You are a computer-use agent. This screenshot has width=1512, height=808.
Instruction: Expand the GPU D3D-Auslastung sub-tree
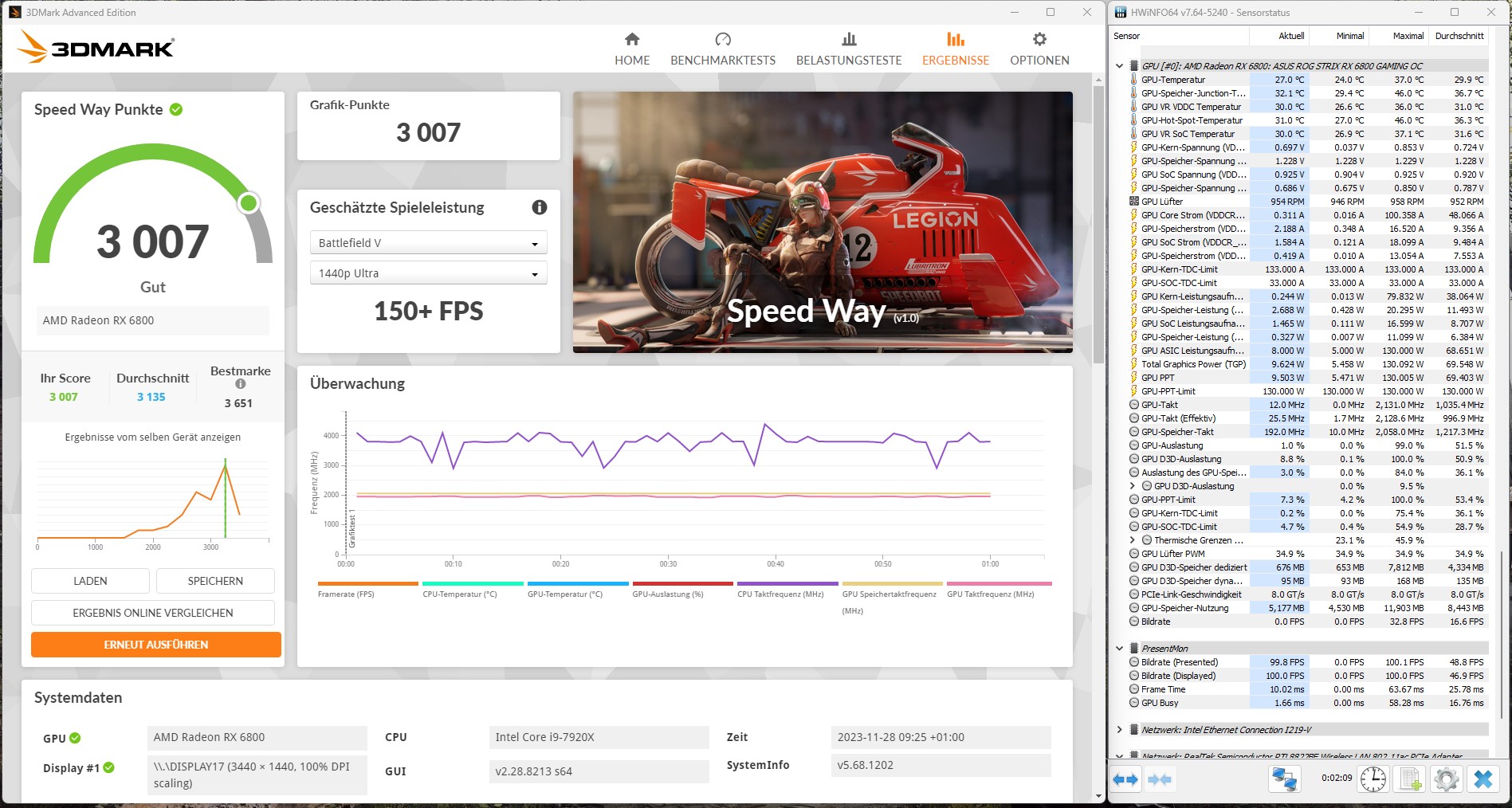click(1133, 486)
